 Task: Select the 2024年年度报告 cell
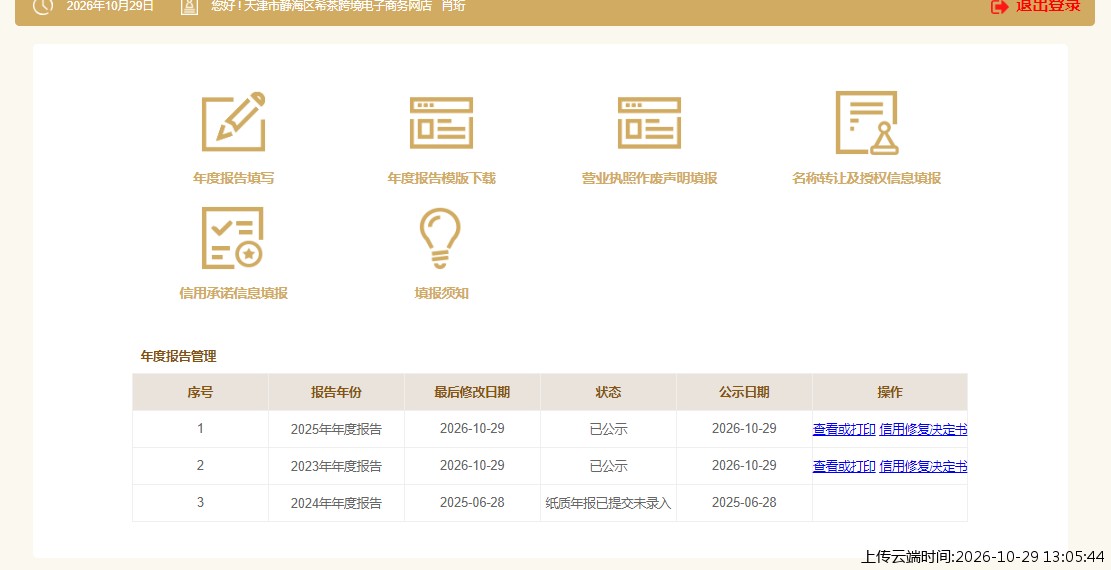(x=337, y=503)
